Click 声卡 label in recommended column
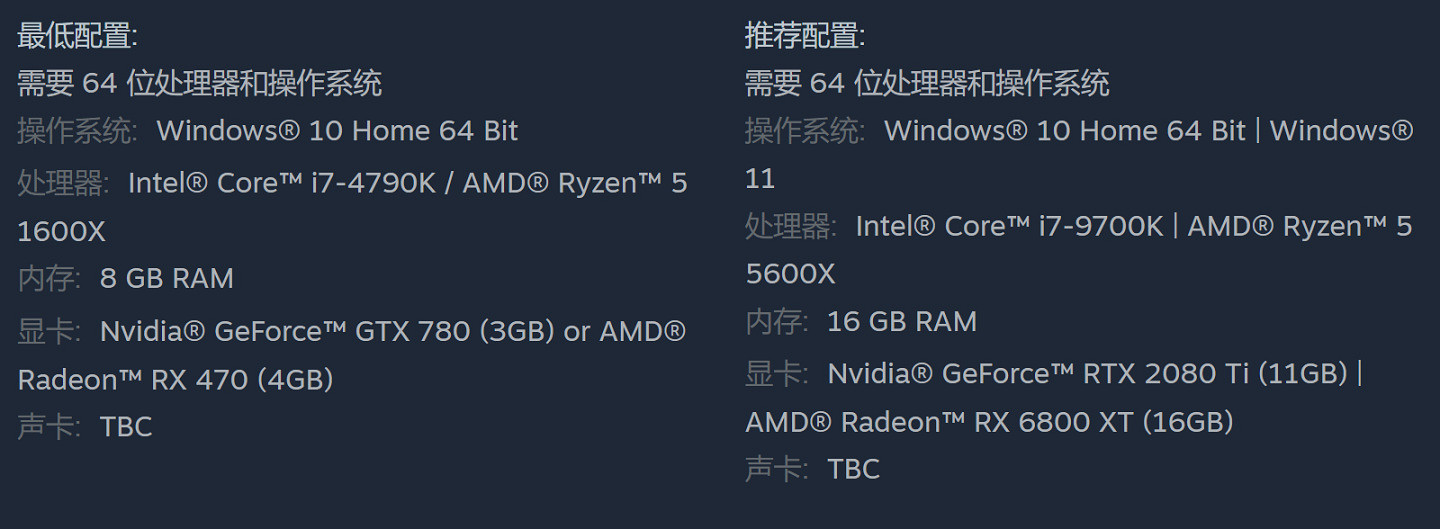This screenshot has width=1440, height=529. (x=776, y=469)
